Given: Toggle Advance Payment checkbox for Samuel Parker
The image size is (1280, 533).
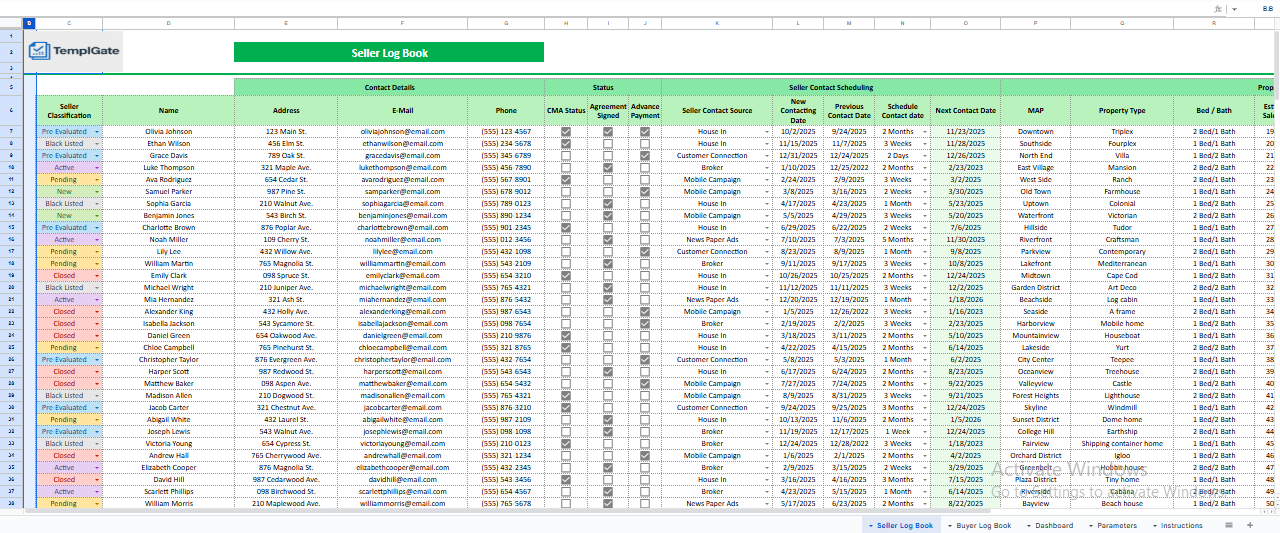Looking at the screenshot, I should coord(645,191).
